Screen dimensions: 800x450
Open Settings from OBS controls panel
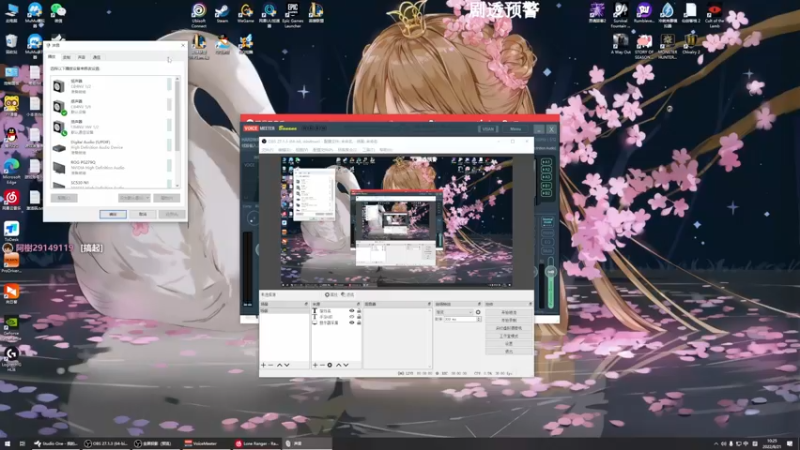click(x=509, y=344)
